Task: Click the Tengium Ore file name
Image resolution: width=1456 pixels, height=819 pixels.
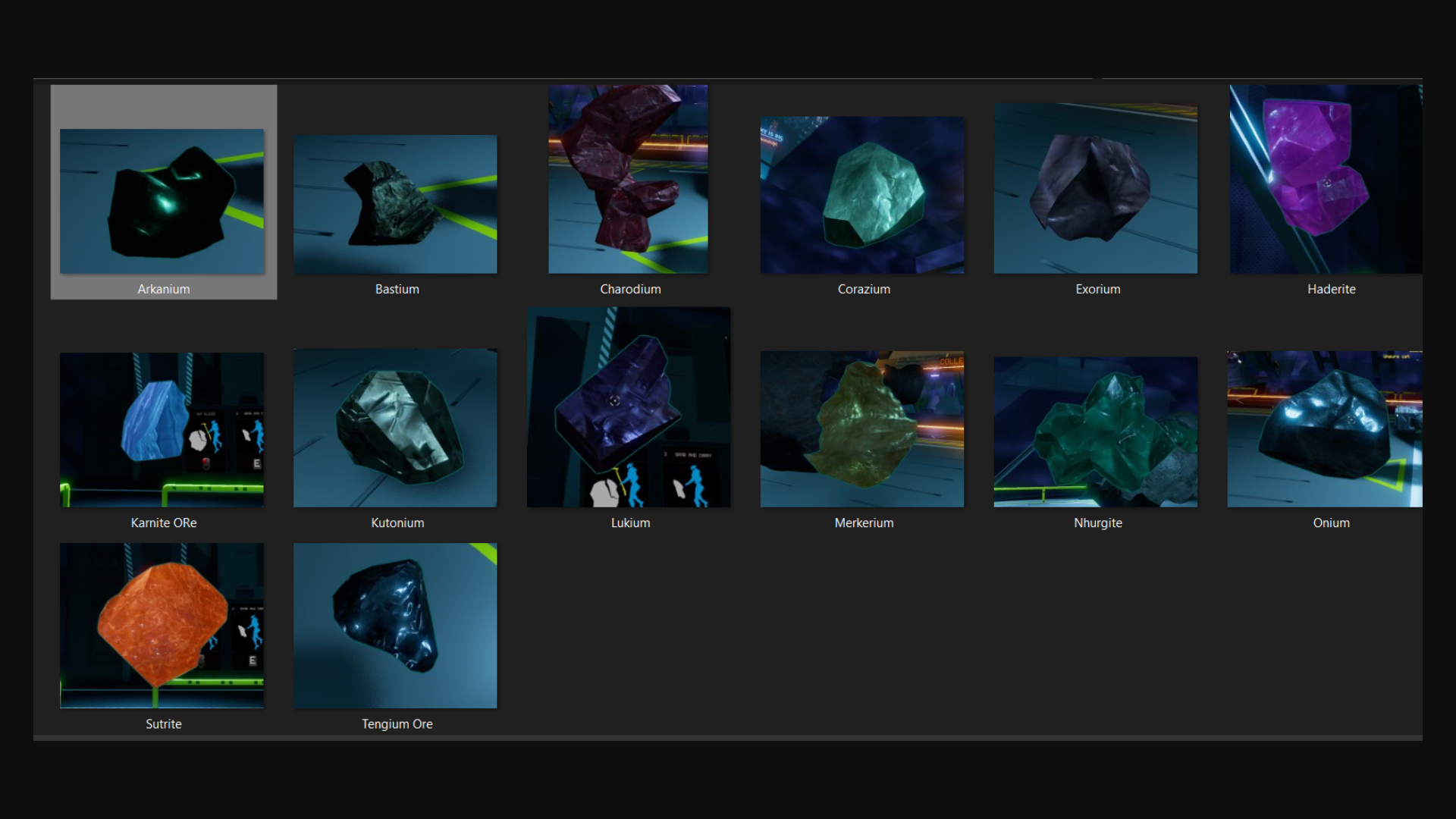Action: (397, 723)
